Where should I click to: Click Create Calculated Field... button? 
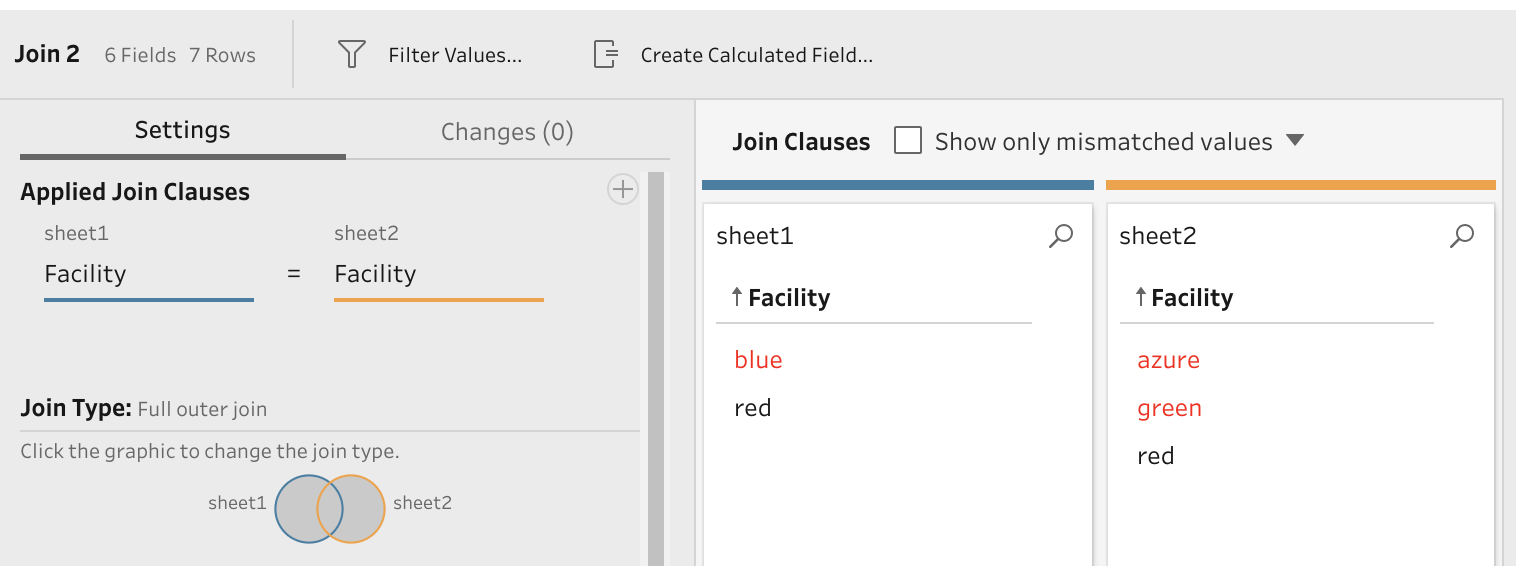point(756,55)
